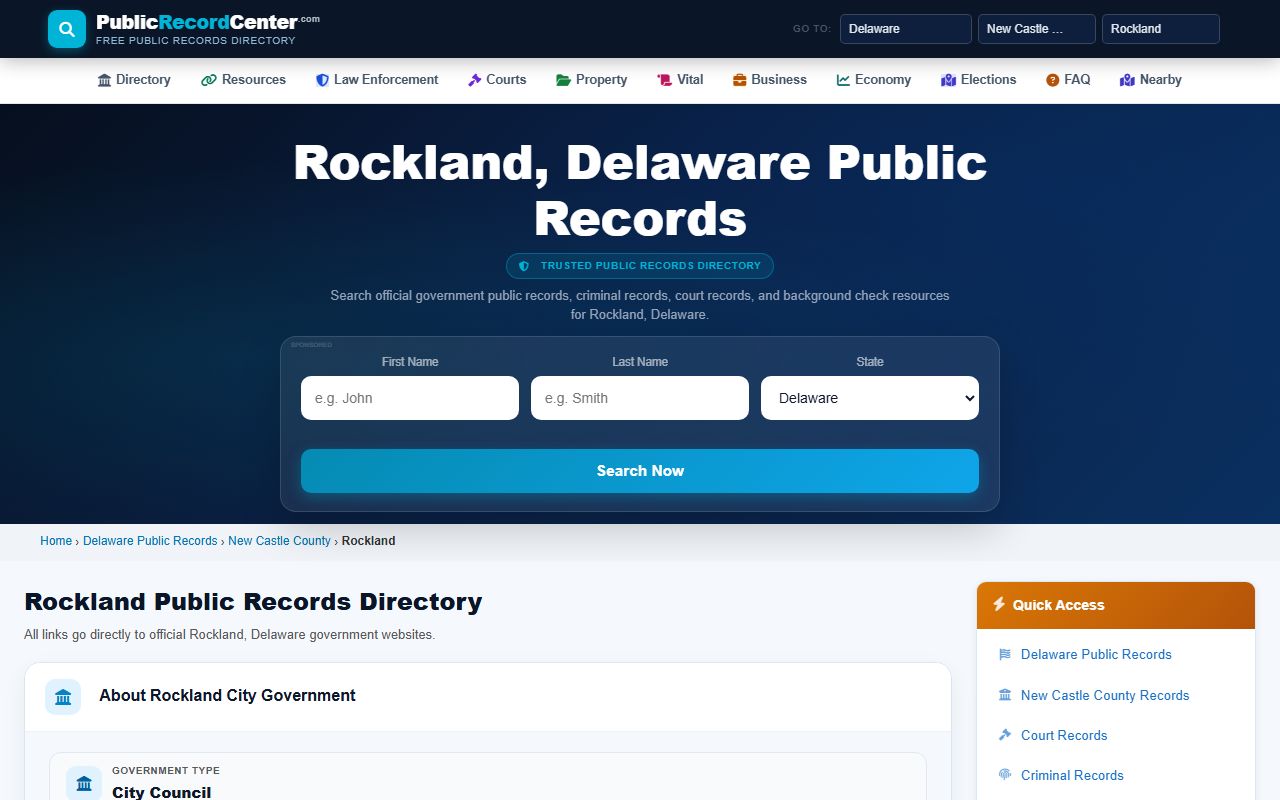Screen dimensions: 1280x800
Task: Open the Economy menu item
Action: click(874, 80)
